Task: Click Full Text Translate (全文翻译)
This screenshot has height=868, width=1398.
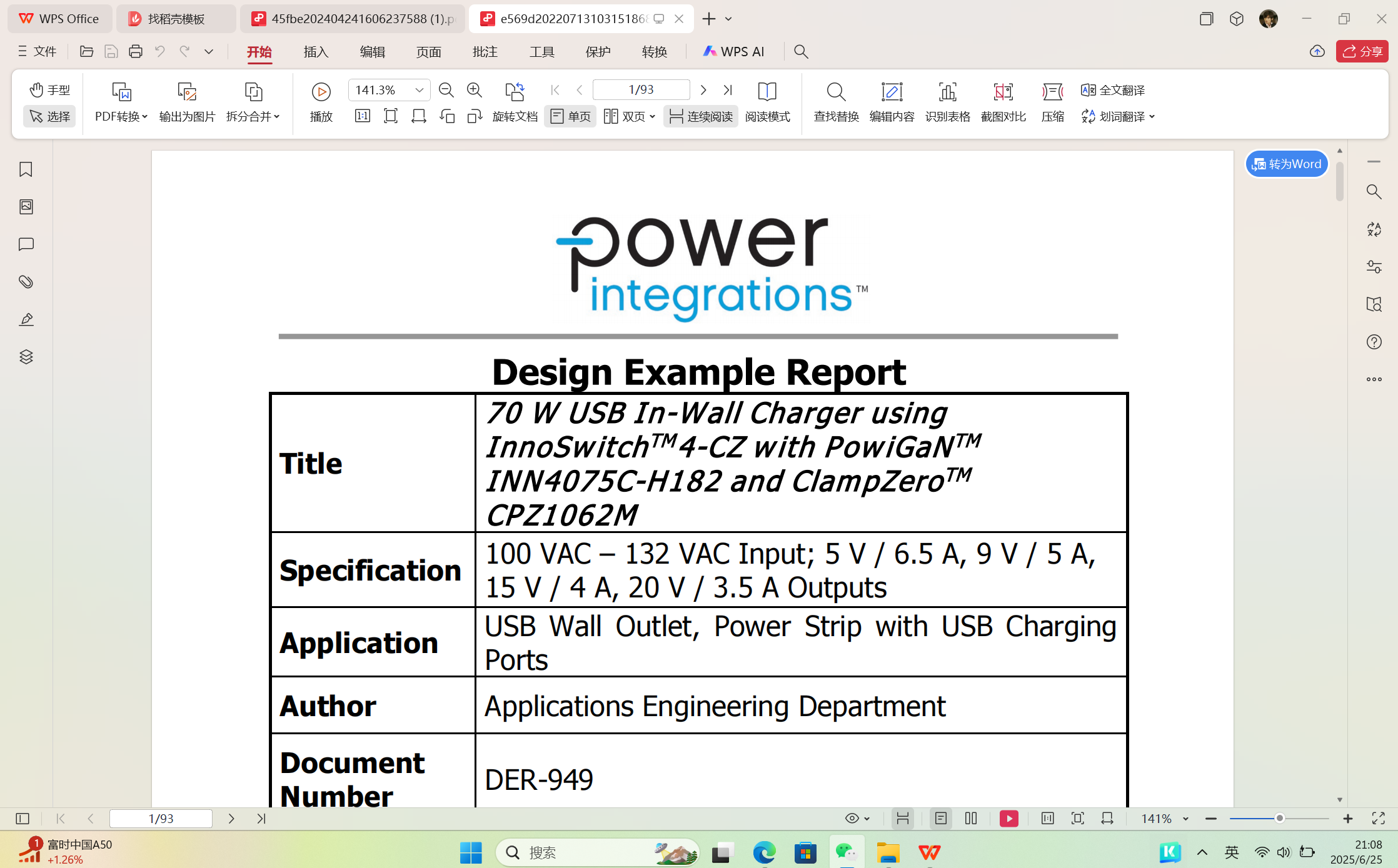Action: pos(1113,90)
